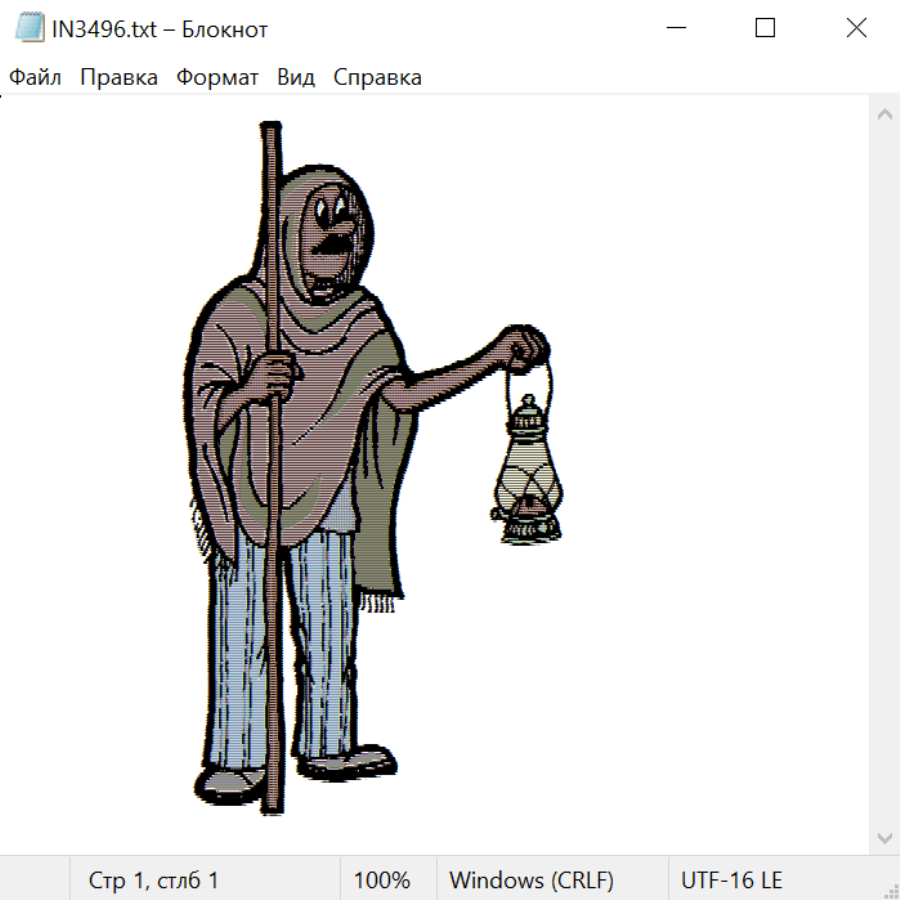This screenshot has width=900, height=900.
Task: Minimize the Блокнот window
Action: click(675, 29)
